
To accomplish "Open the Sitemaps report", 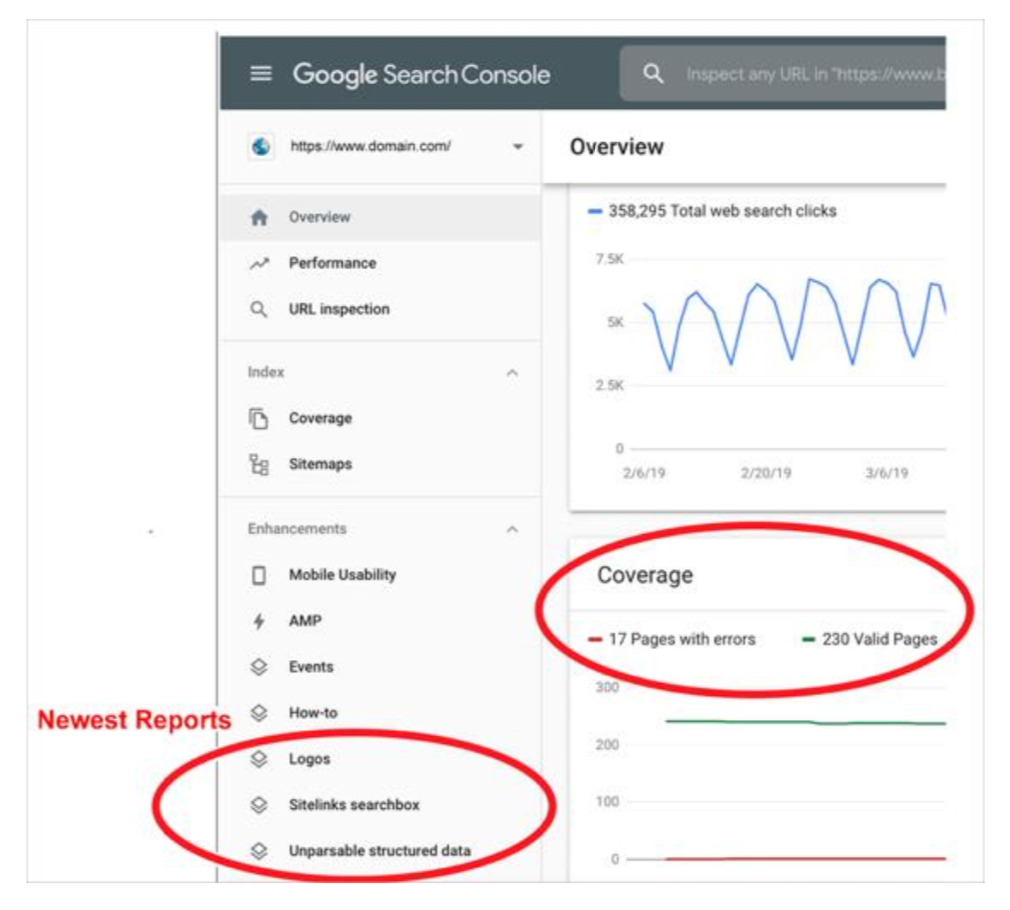I will (x=381, y=464).
